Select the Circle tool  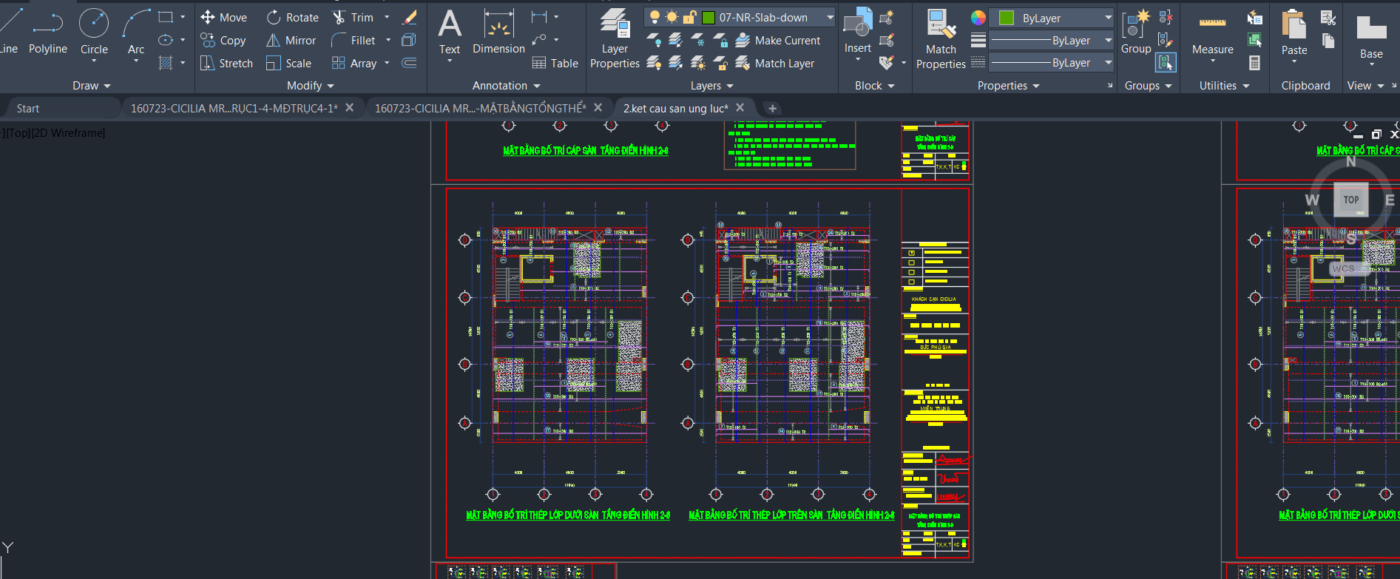pyautogui.click(x=94, y=30)
